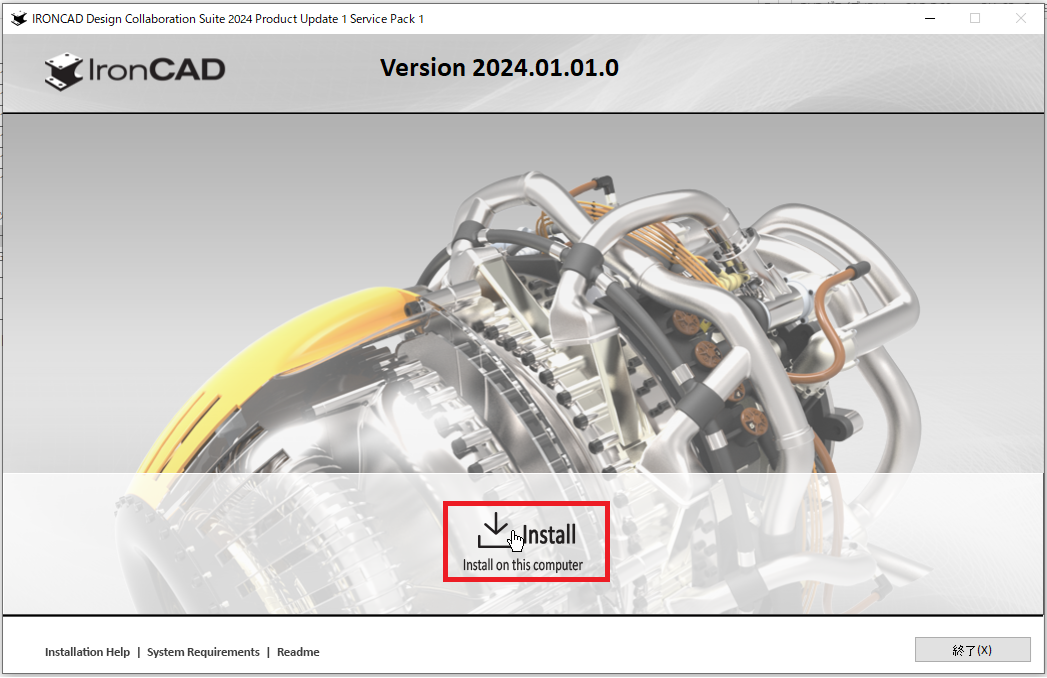Click the IronCAD logo in the header
The image size is (1047, 678).
click(135, 71)
